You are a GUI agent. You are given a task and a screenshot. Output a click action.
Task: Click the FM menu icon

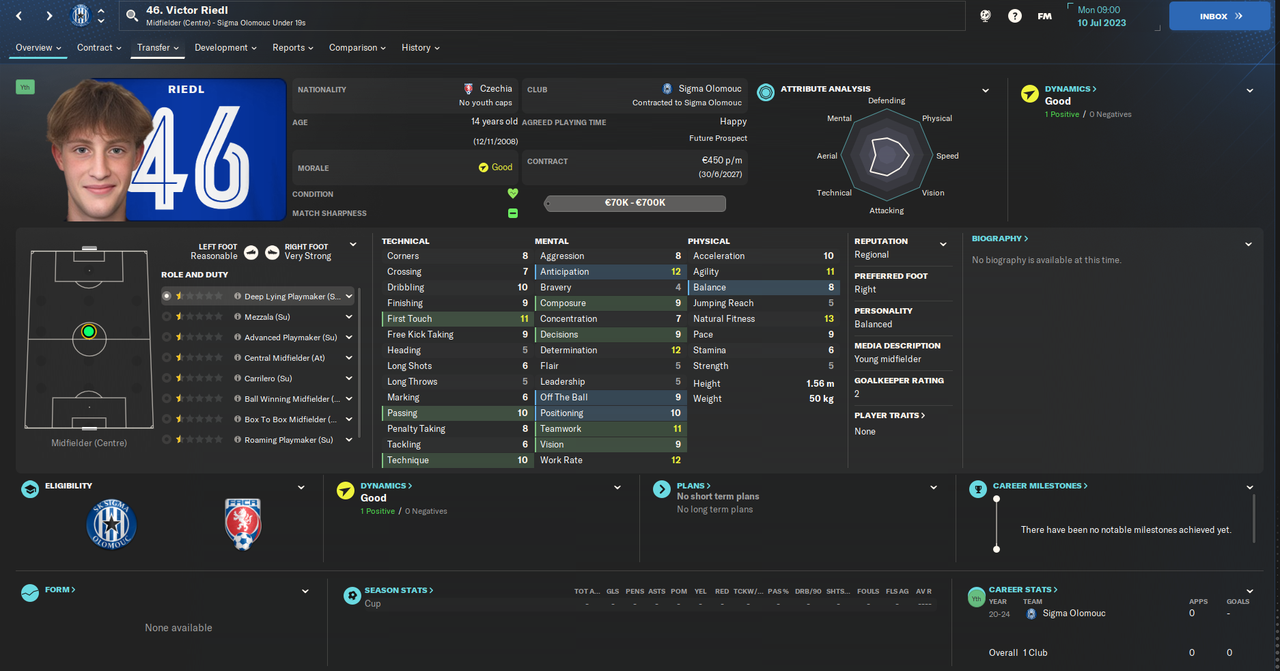[1044, 16]
